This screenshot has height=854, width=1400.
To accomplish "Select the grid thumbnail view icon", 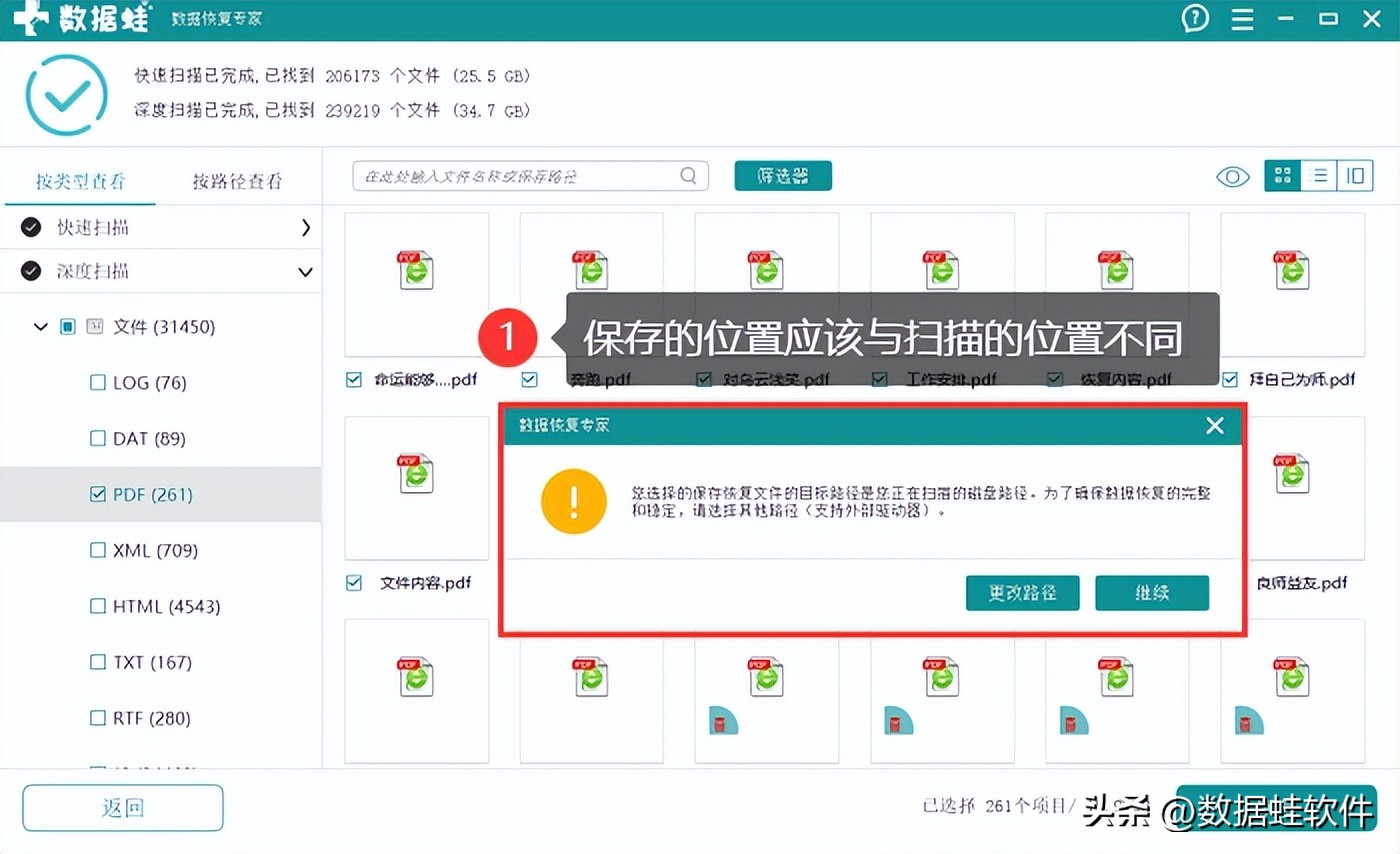I will [x=1282, y=175].
